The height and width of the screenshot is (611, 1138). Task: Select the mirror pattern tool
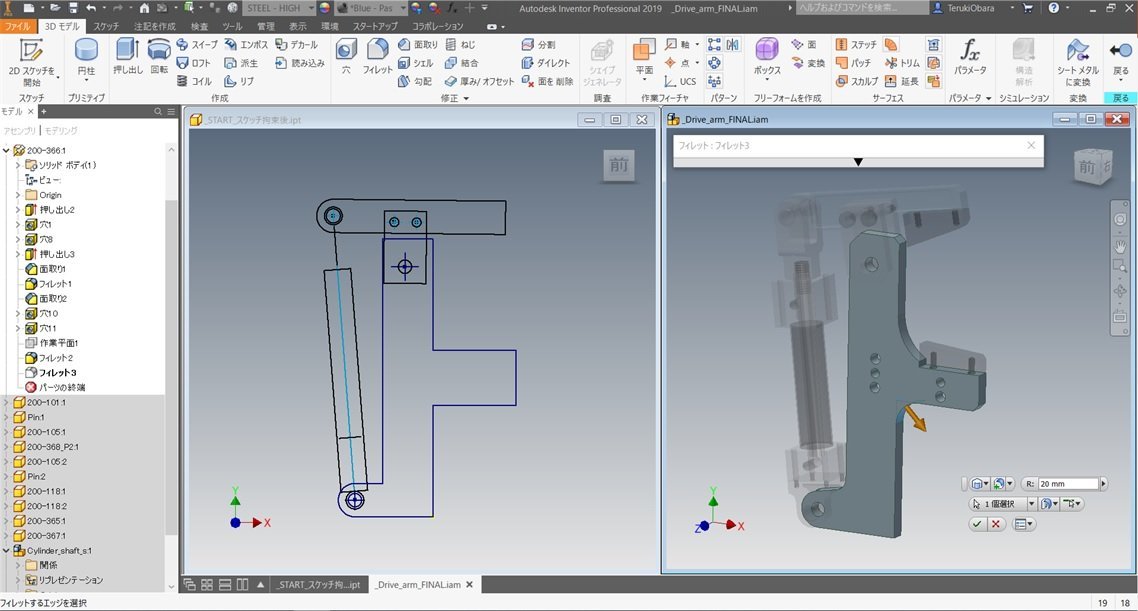pyautogui.click(x=732, y=44)
